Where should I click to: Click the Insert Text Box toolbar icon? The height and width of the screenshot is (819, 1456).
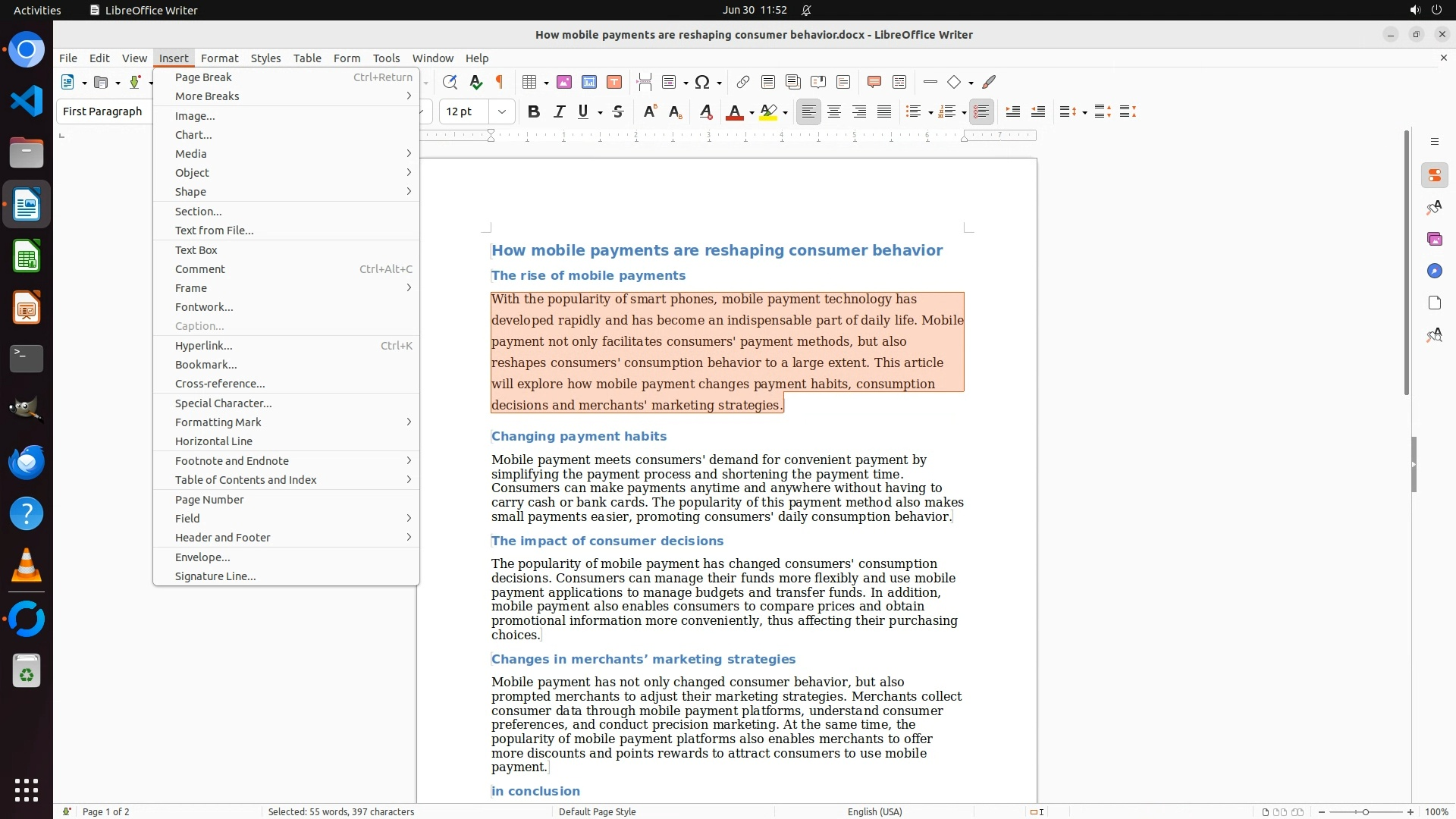[614, 83]
